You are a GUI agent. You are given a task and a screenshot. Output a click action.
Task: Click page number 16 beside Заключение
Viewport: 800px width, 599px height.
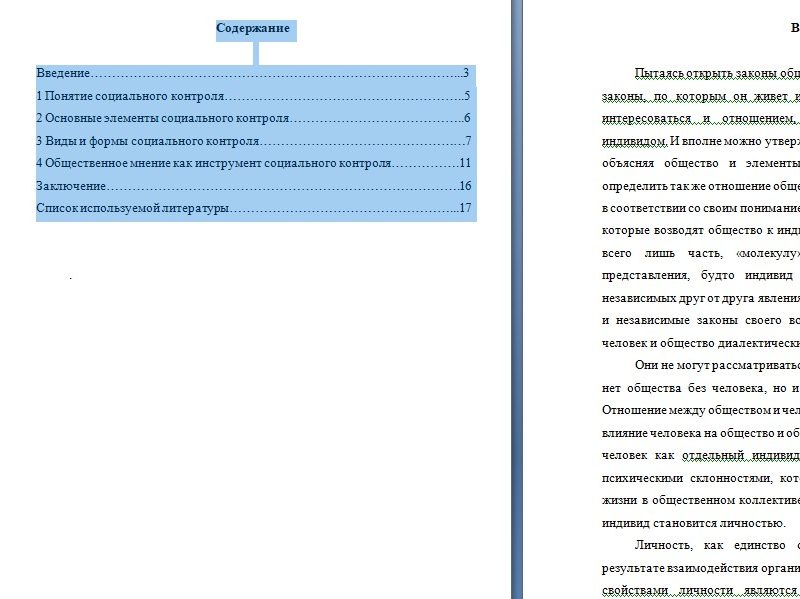465,186
